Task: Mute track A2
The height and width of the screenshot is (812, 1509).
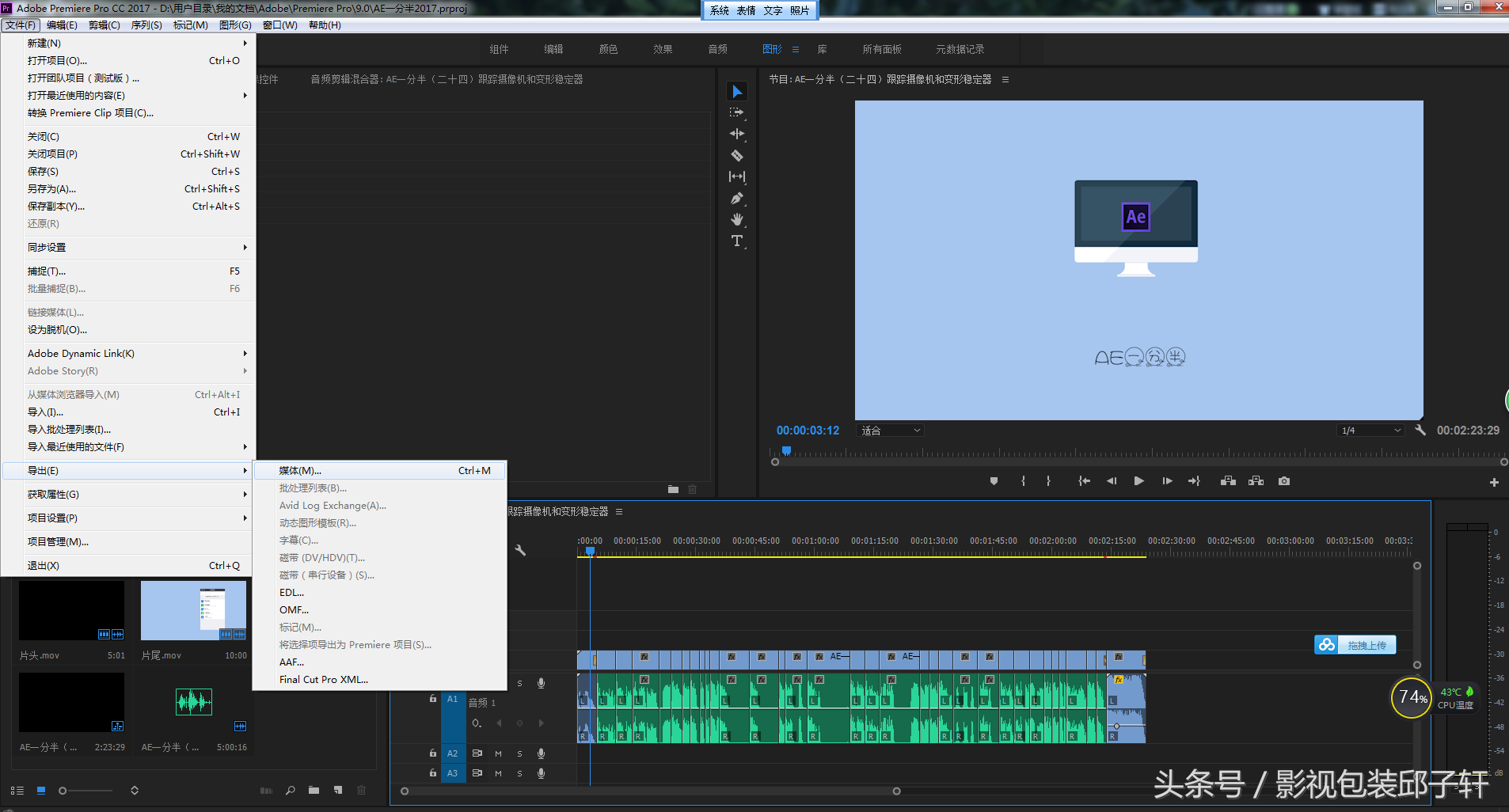Action: pyautogui.click(x=498, y=753)
